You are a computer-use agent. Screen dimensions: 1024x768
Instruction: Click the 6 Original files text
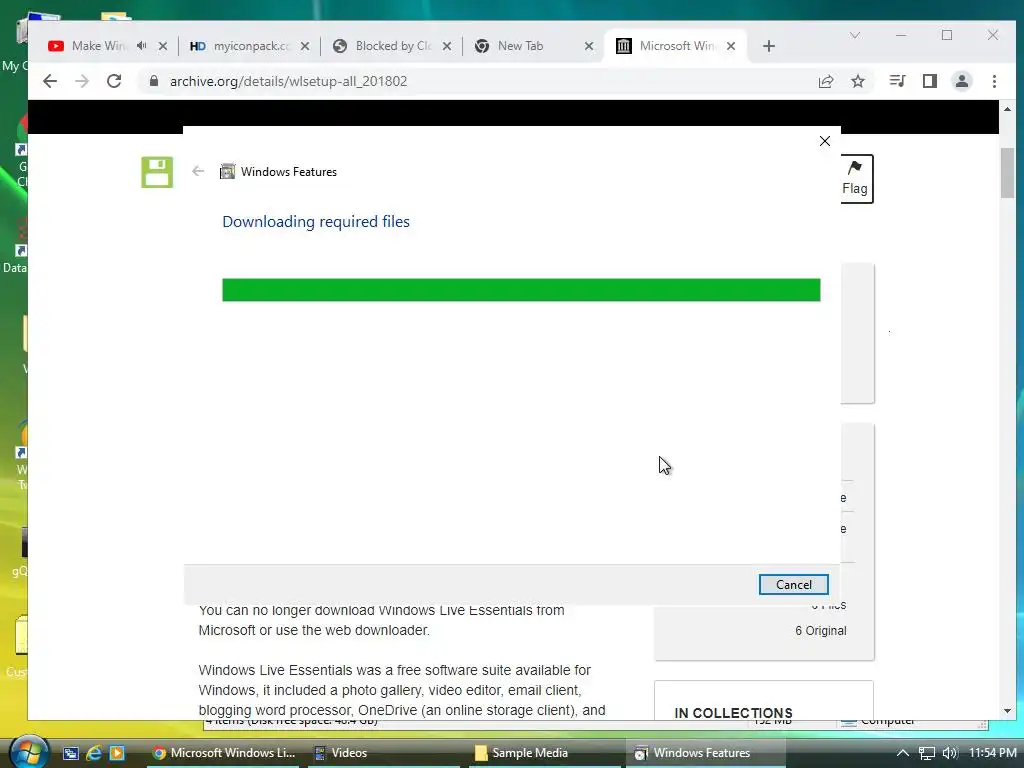(x=820, y=631)
